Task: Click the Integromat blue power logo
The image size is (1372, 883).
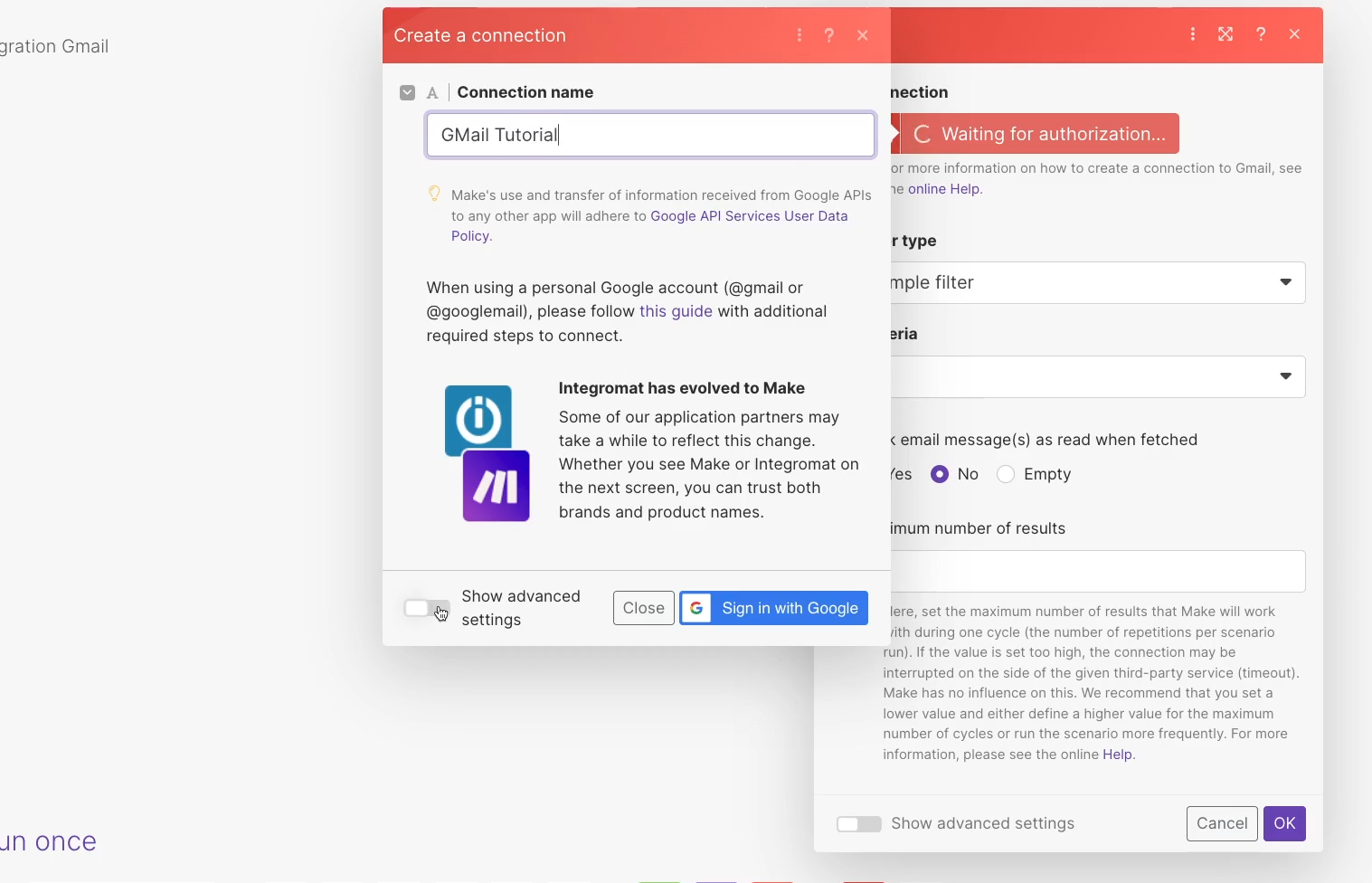Action: tap(478, 420)
